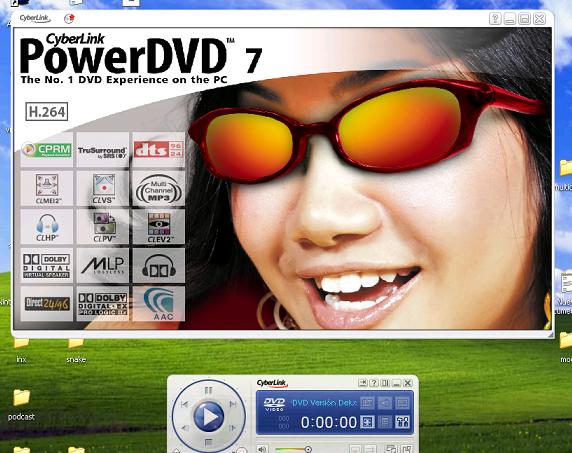Pause playback on the control wheel
Viewport: 572px width, 453px height.
point(208,390)
